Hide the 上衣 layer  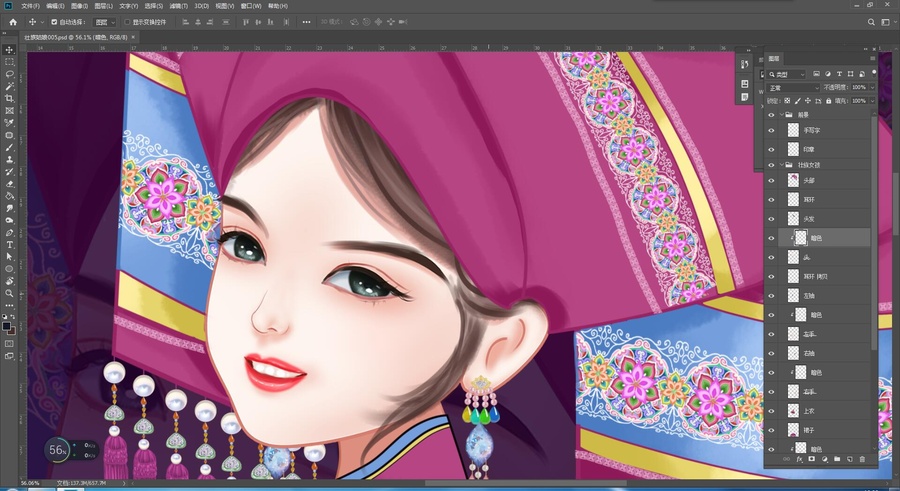[771, 411]
